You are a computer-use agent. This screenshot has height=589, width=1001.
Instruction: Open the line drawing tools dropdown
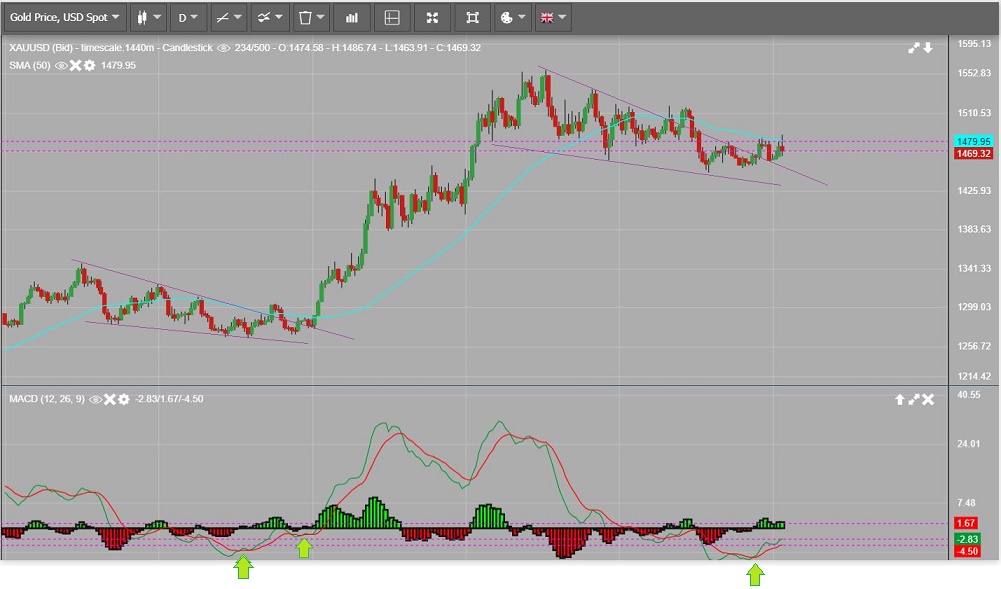(229, 18)
